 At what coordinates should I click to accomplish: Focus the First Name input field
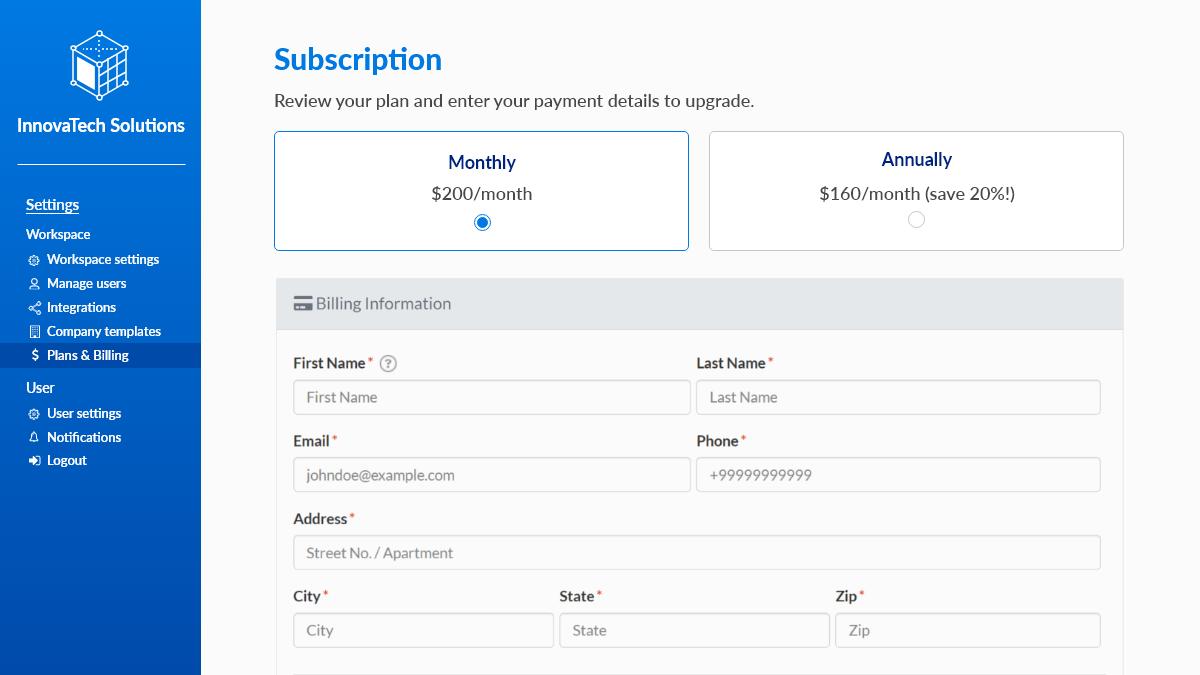pyautogui.click(x=492, y=397)
